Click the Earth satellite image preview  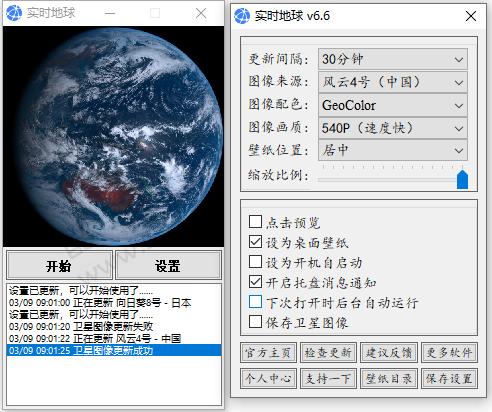pos(113,137)
